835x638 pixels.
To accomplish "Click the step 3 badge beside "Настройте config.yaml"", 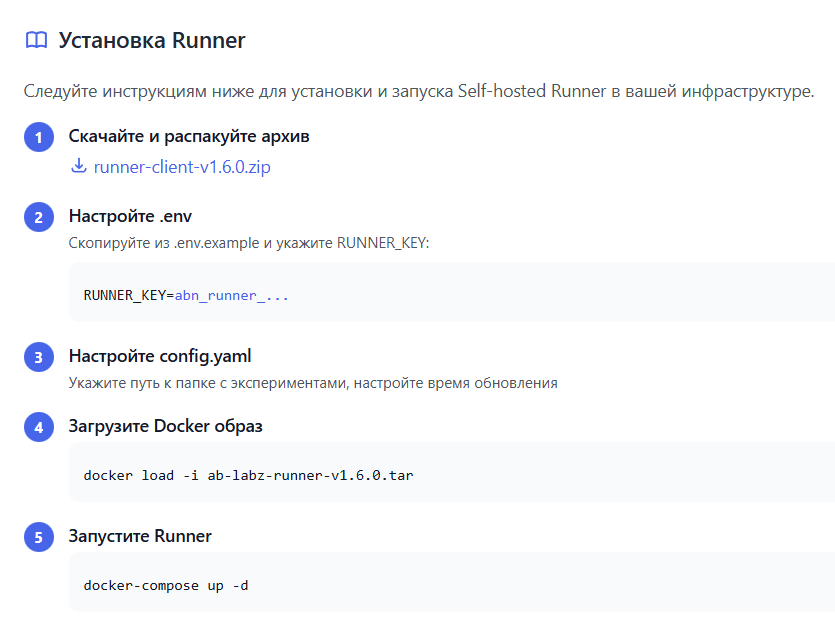I will (38, 356).
